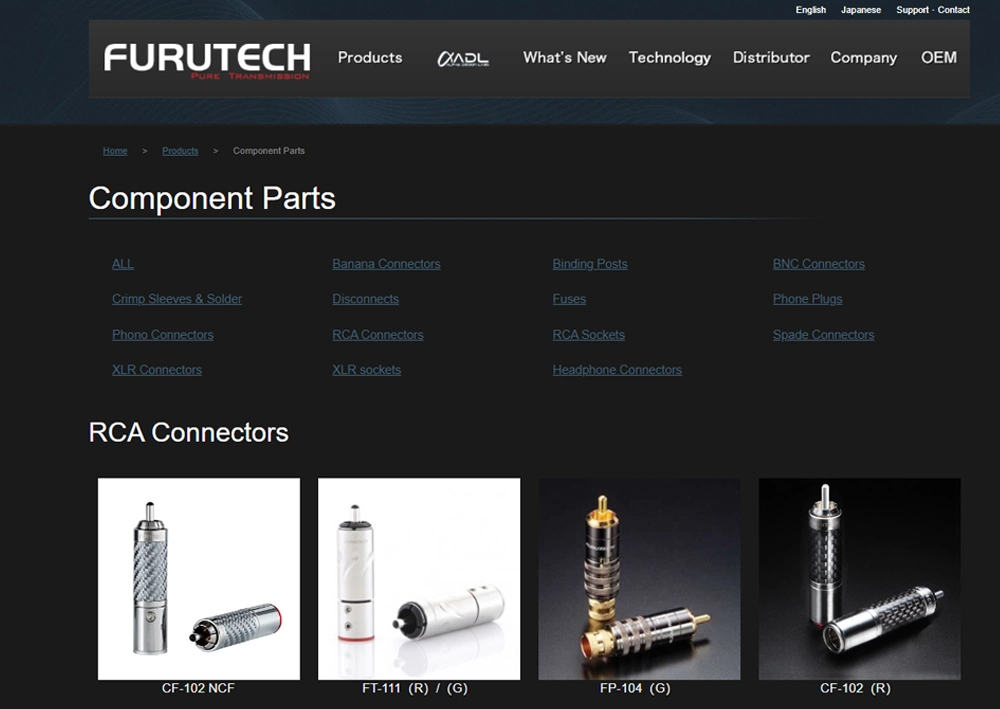The width and height of the screenshot is (1000, 709).
Task: Open Crimp Sleeves & Solder category
Action: pyautogui.click(x=177, y=299)
